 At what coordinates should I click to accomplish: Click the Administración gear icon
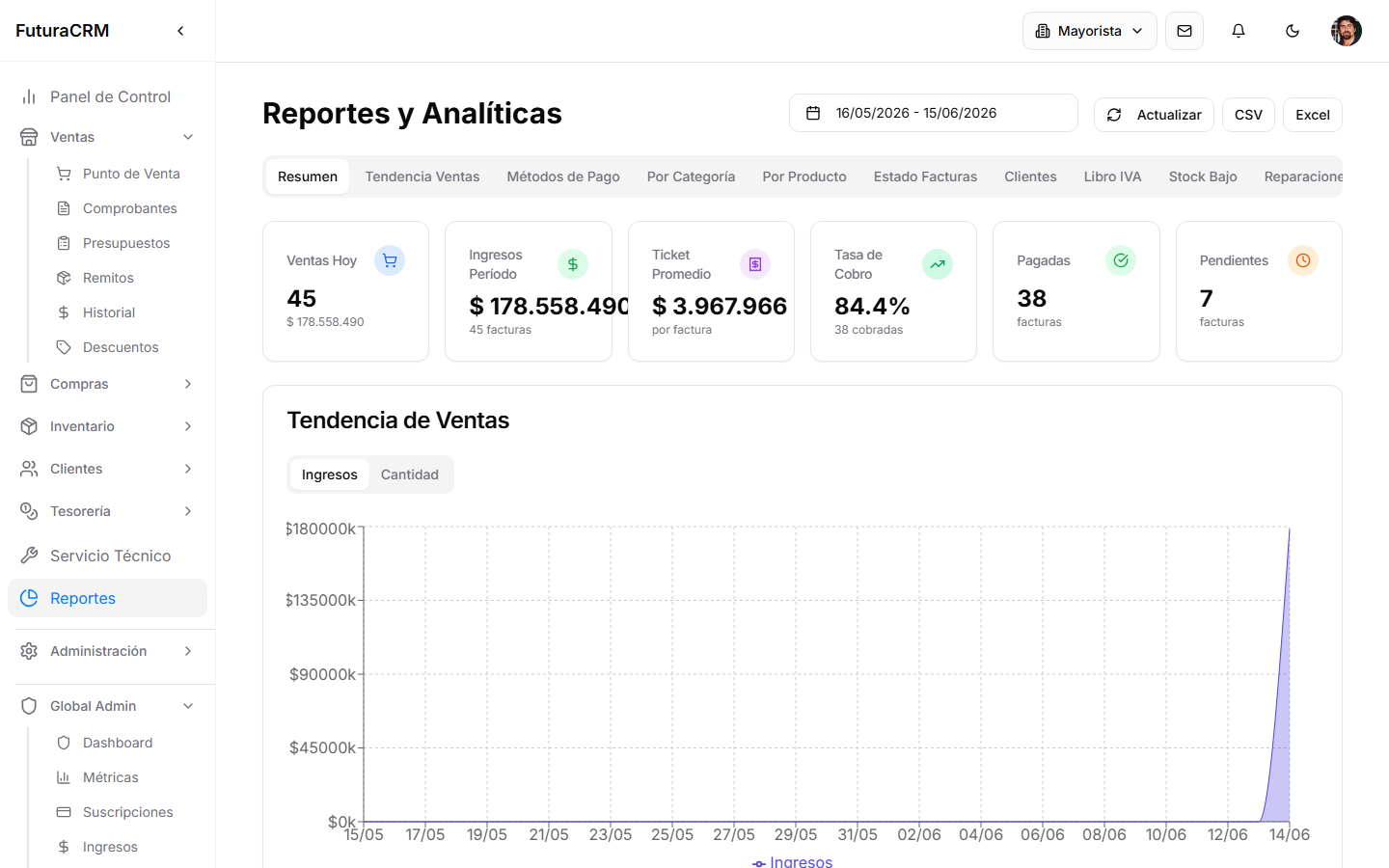29,651
